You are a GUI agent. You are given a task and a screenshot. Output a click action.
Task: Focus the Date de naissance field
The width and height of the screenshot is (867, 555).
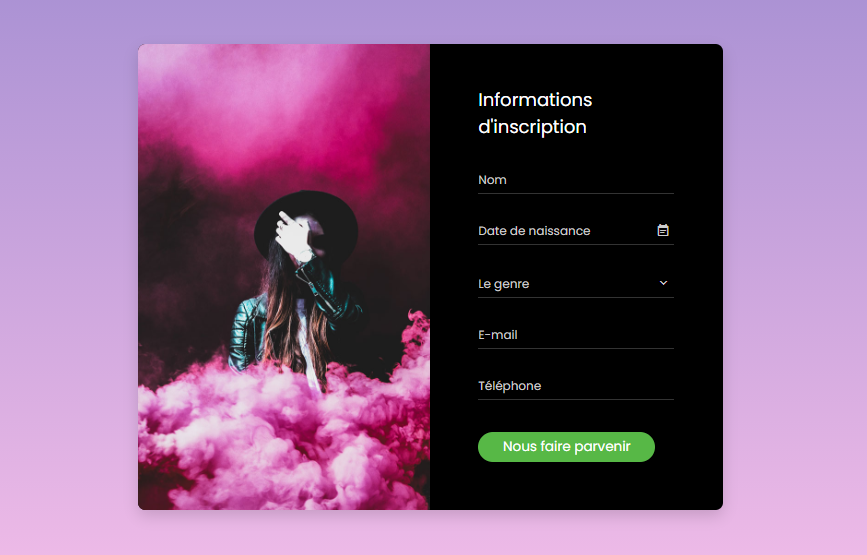tap(576, 231)
